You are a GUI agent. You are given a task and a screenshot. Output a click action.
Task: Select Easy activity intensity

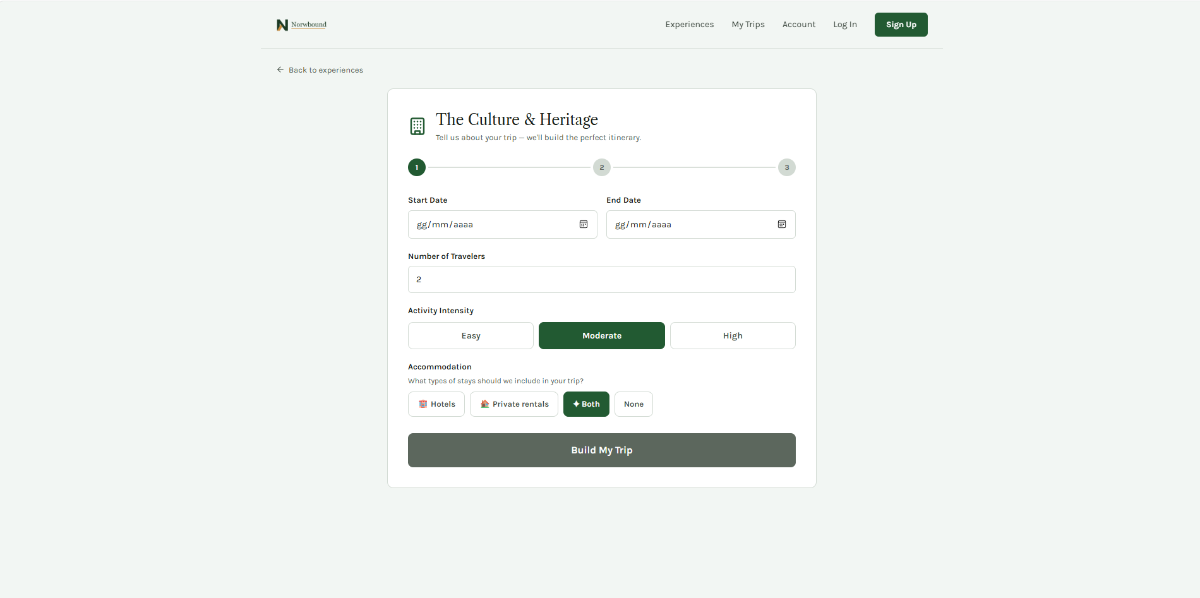[471, 336]
